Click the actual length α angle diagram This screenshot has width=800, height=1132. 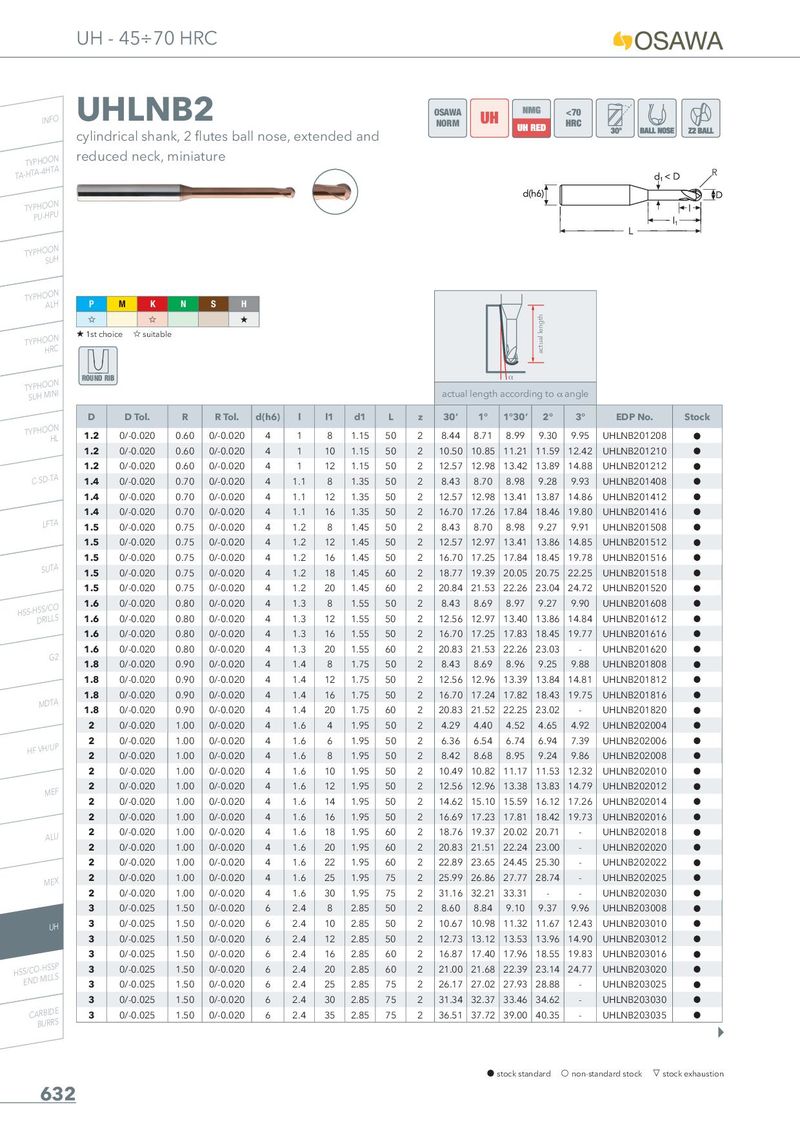pos(516,337)
